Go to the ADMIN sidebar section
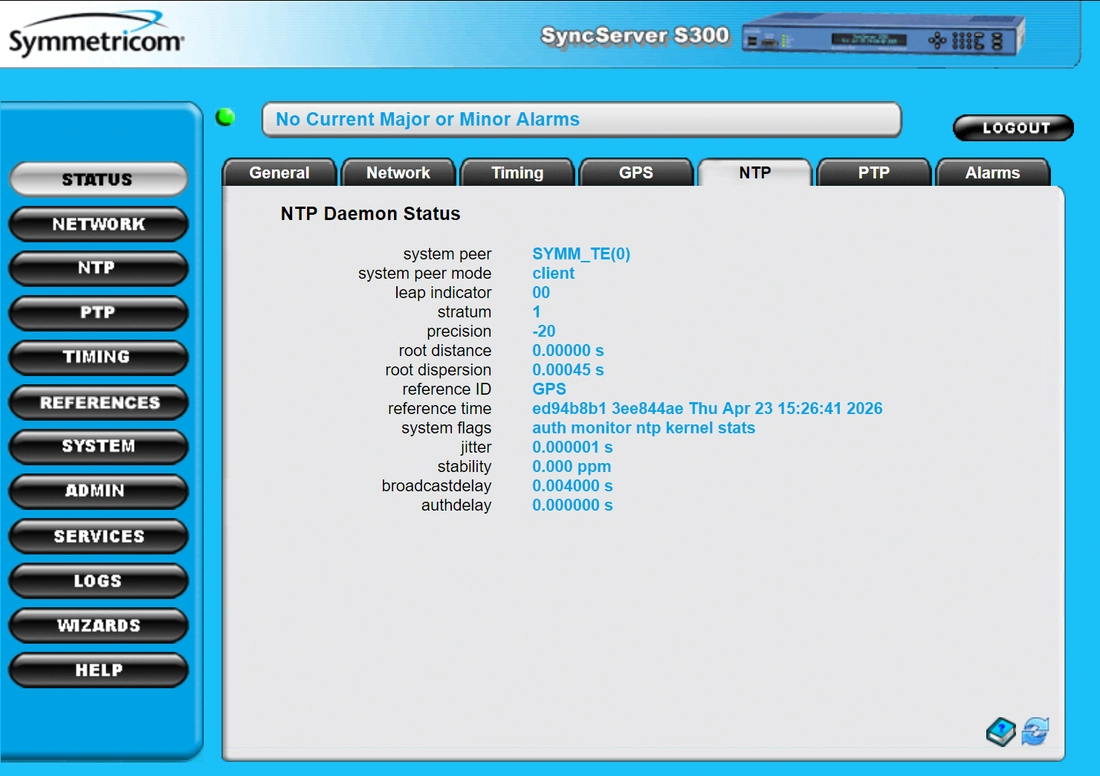 tap(98, 491)
